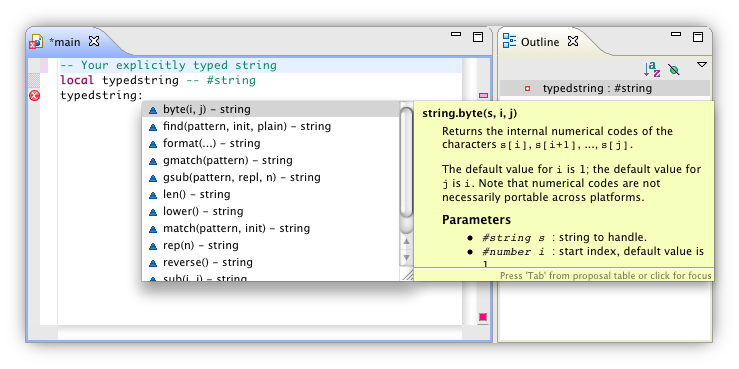Place cursor after typedstring: in editor

tap(143, 96)
